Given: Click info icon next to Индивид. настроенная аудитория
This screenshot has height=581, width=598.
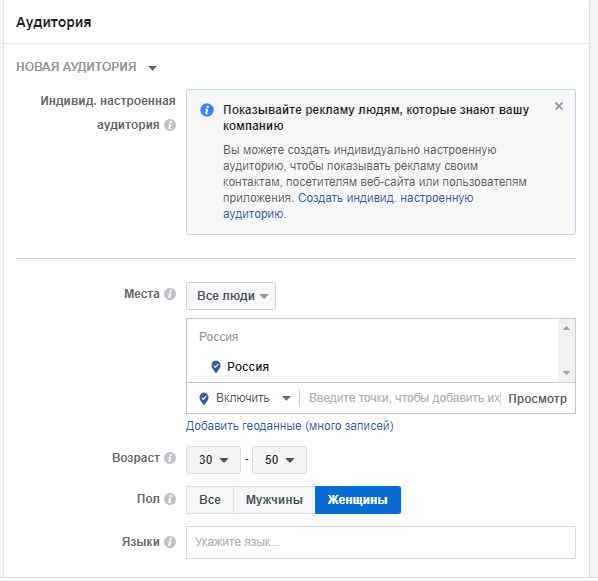Looking at the screenshot, I should [x=170, y=125].
